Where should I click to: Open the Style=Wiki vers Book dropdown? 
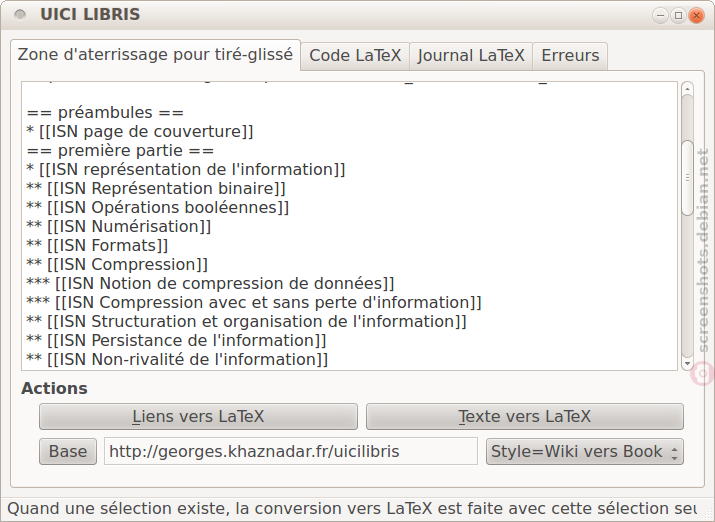click(x=585, y=451)
